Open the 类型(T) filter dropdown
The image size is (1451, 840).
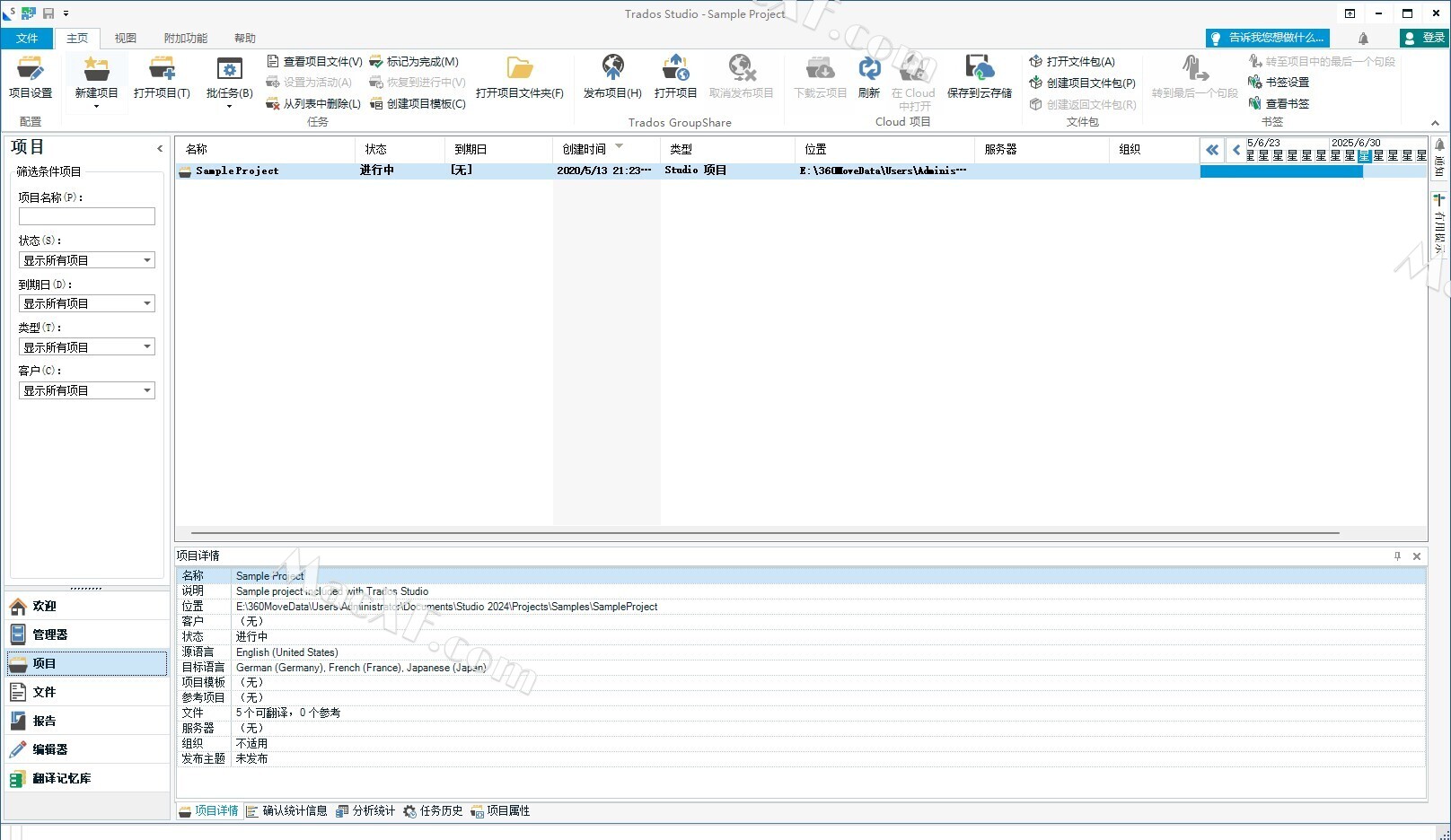pyautogui.click(x=87, y=346)
